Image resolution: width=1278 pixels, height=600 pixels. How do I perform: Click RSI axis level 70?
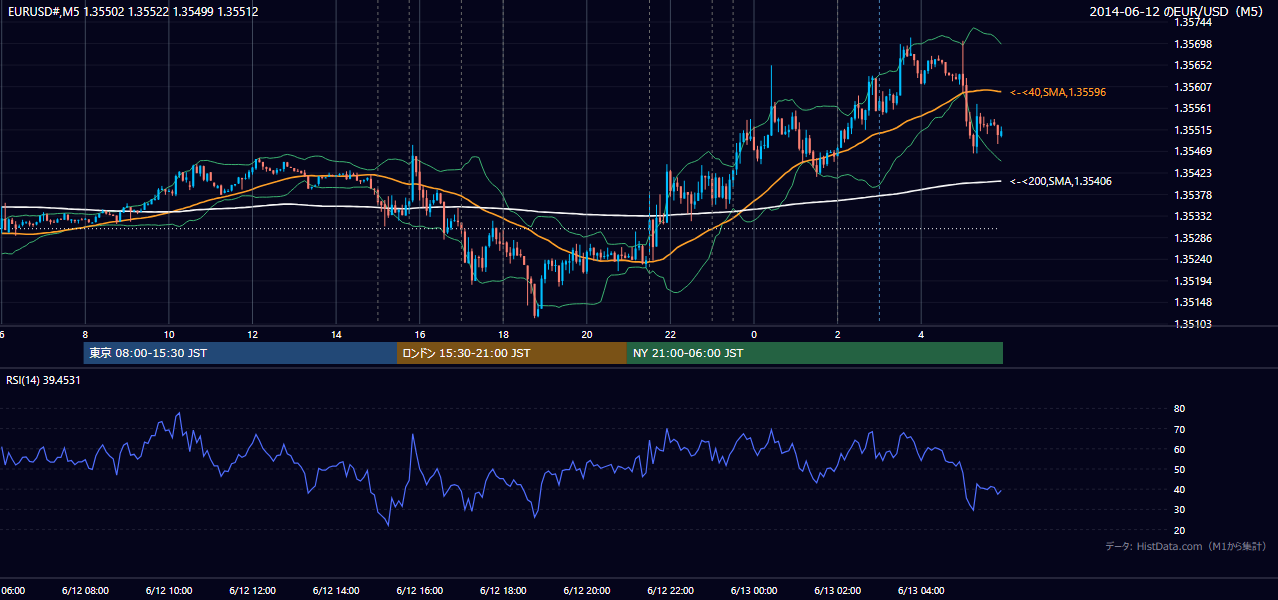(x=1179, y=429)
